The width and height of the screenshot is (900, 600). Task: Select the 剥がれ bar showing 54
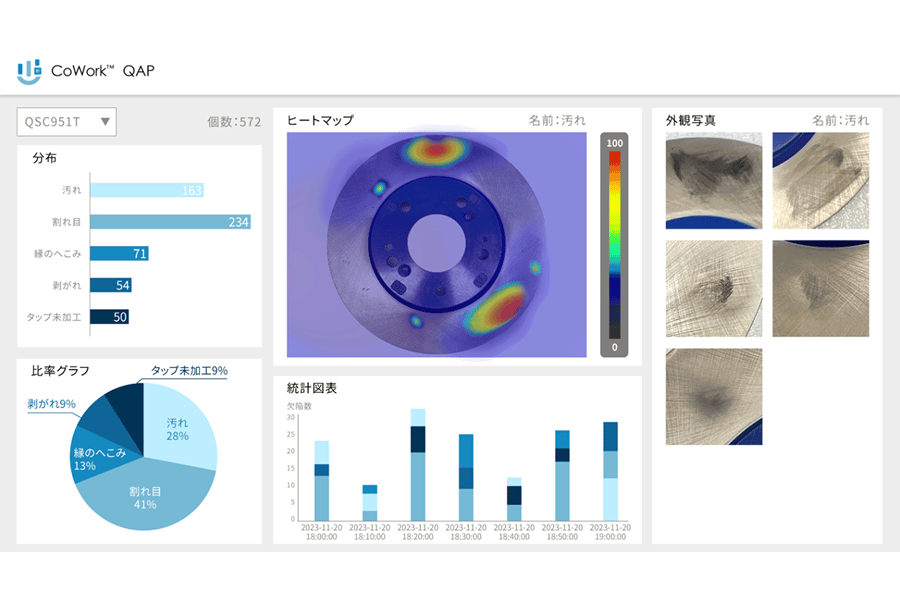point(111,285)
